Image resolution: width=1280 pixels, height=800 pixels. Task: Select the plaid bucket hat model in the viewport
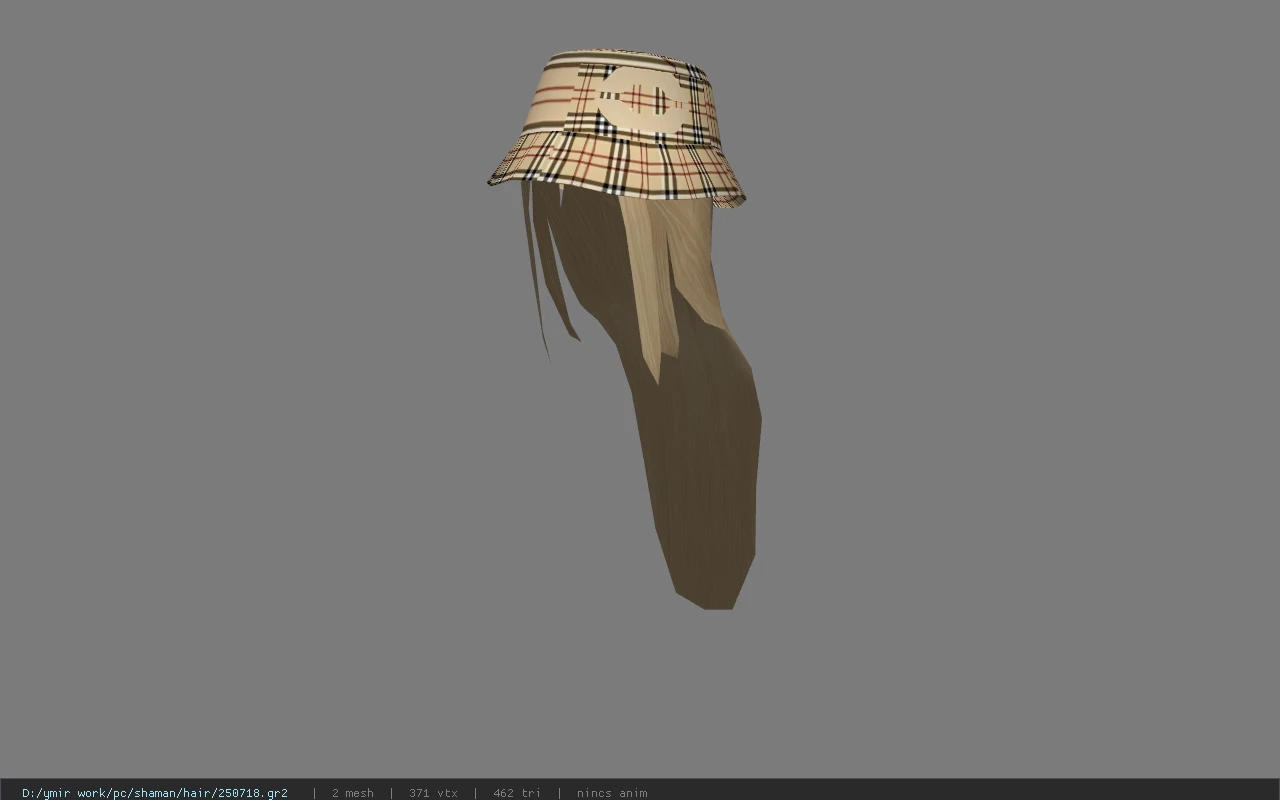(617, 127)
